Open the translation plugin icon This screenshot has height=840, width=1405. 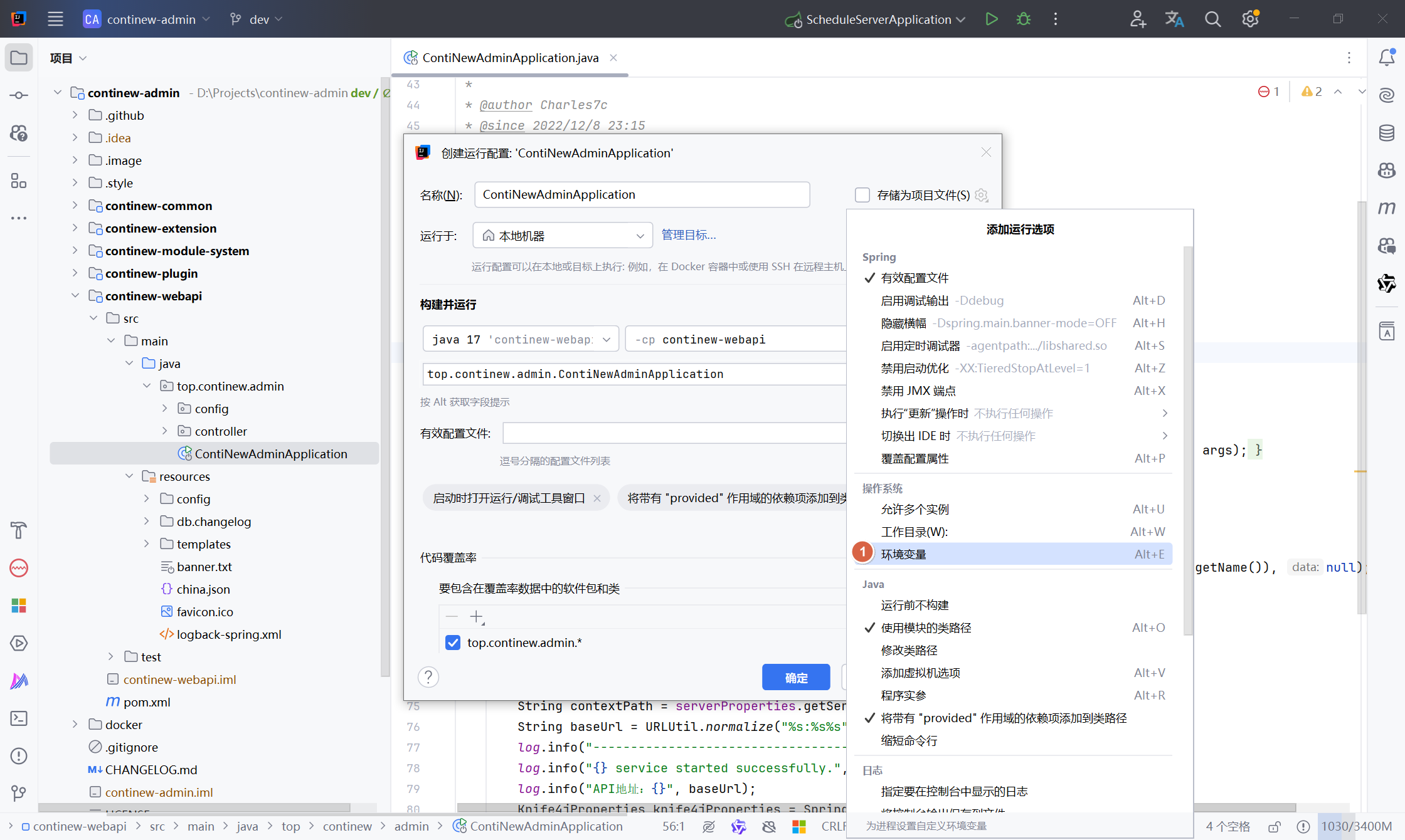[x=1174, y=19]
